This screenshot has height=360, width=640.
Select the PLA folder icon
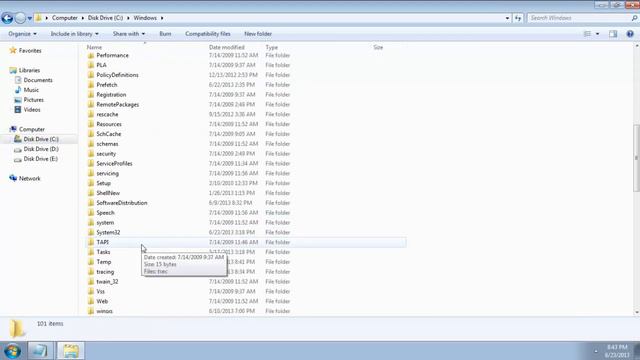click(x=91, y=65)
